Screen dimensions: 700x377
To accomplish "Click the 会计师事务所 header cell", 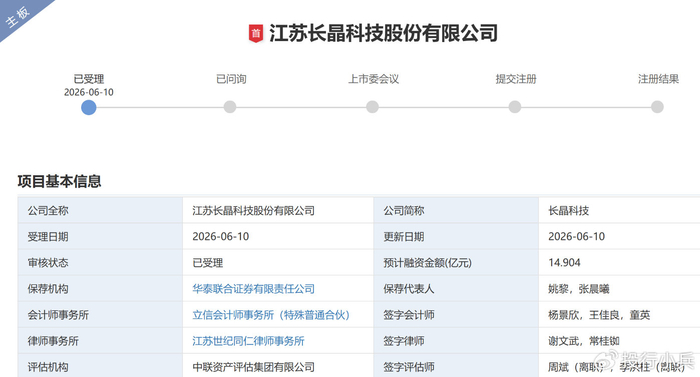I will pos(100,315).
